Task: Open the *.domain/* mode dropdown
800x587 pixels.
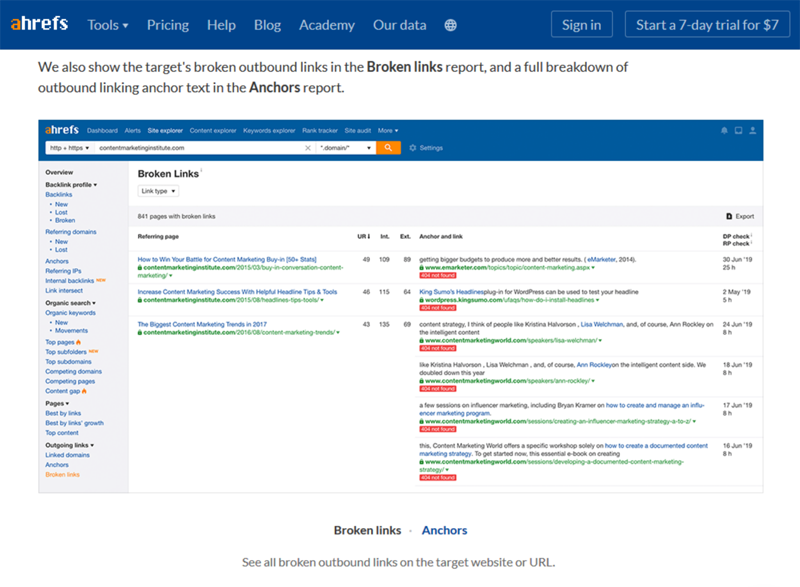Action: (345, 148)
